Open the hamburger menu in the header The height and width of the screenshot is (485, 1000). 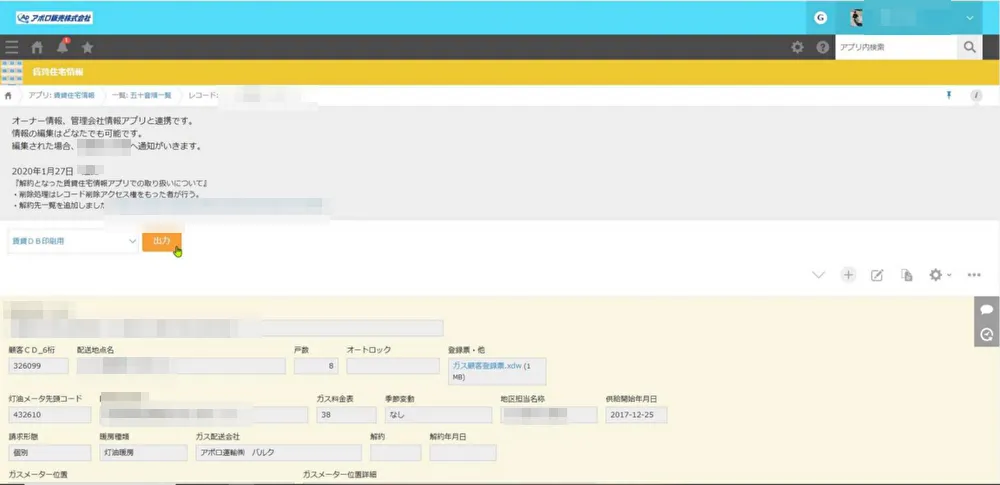tap(12, 47)
